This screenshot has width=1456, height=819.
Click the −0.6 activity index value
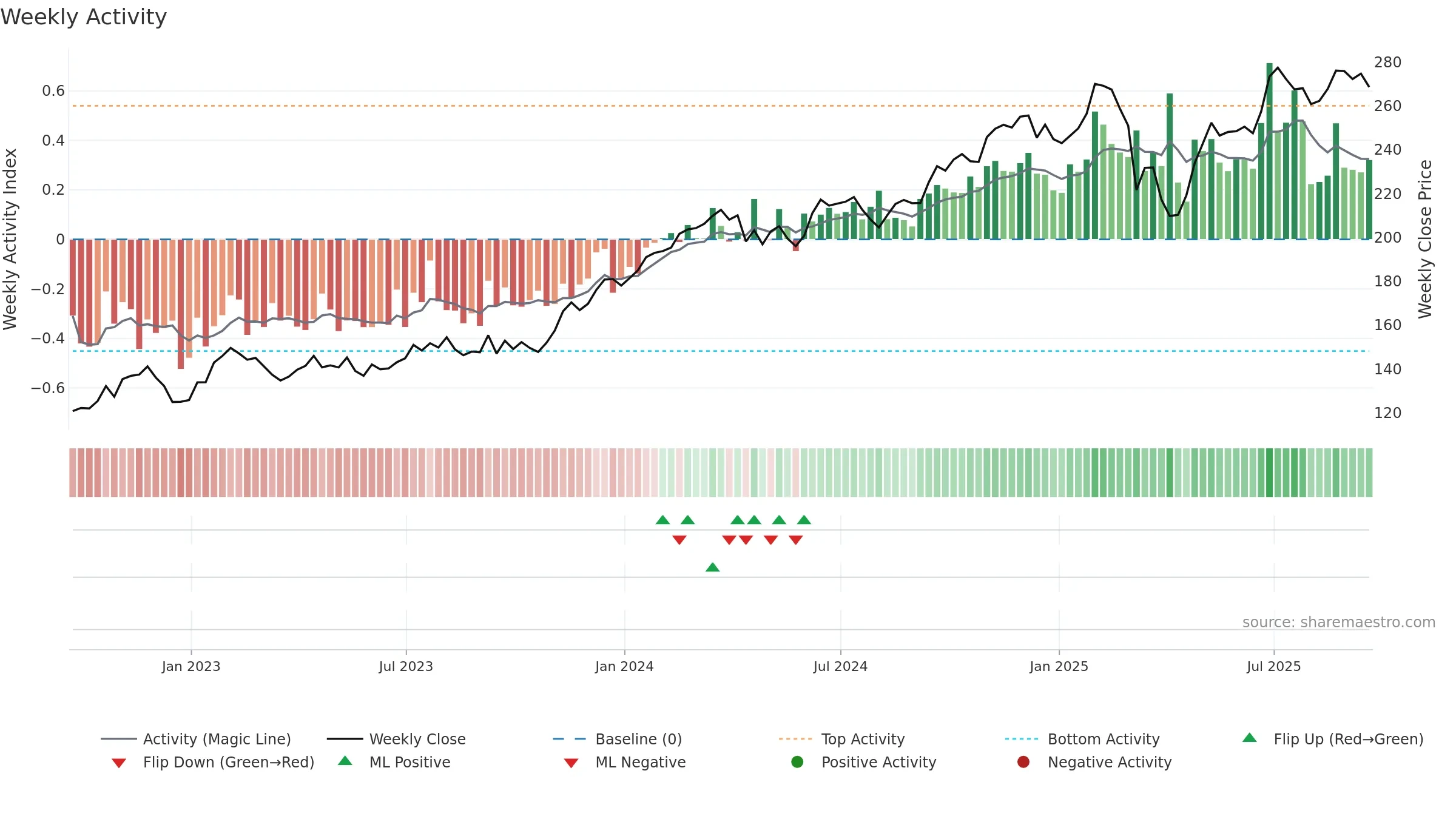point(48,388)
